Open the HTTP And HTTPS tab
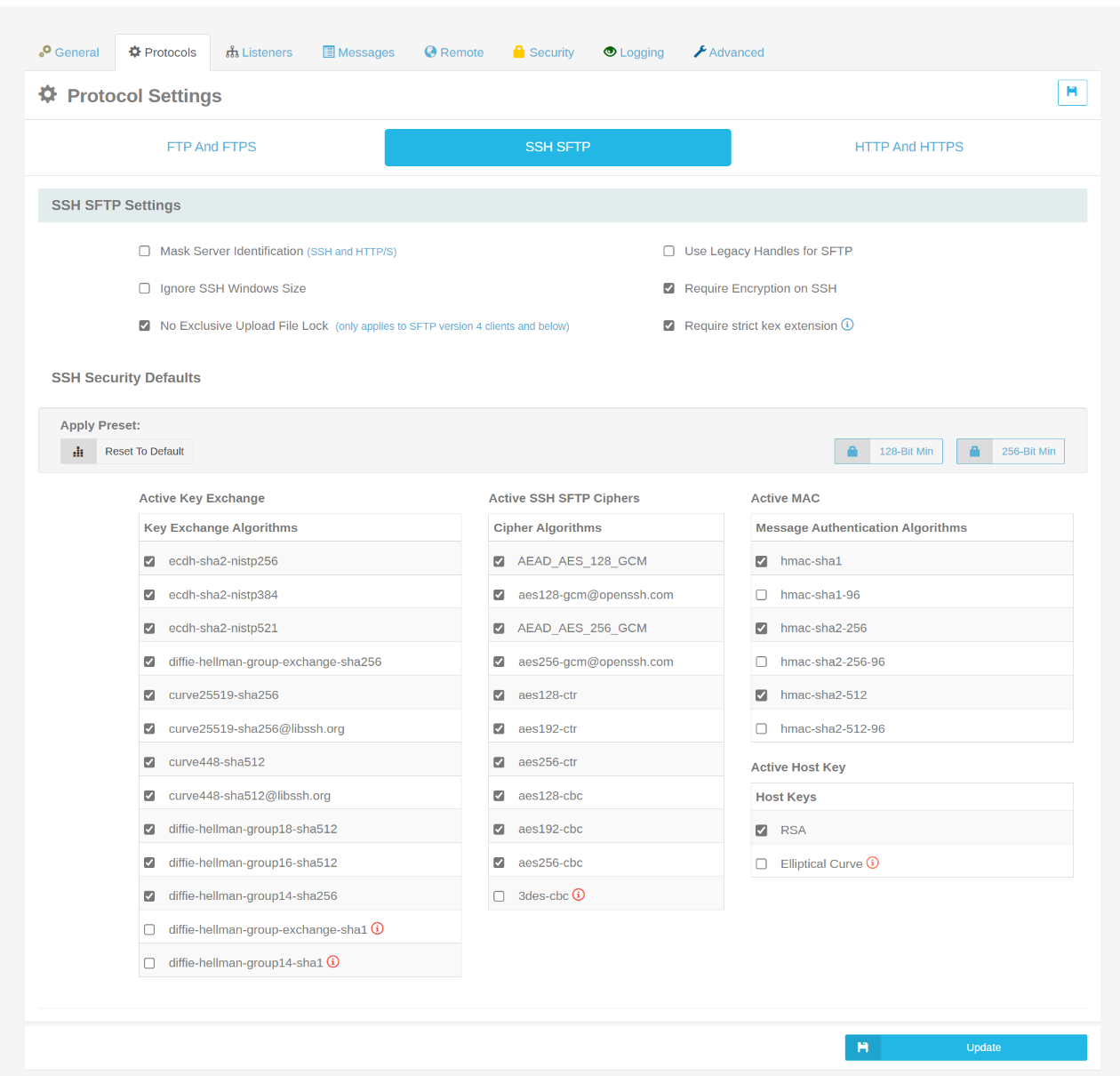 point(908,147)
